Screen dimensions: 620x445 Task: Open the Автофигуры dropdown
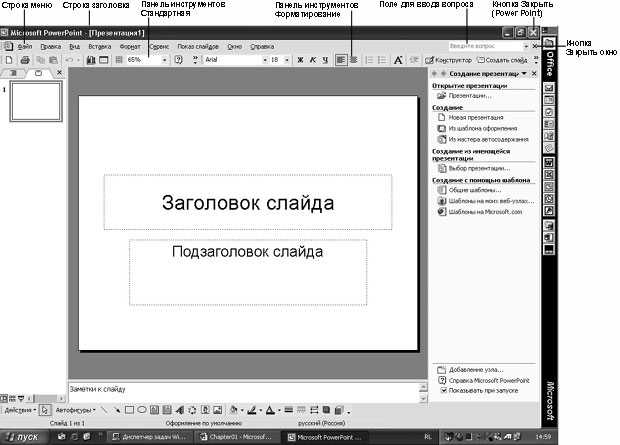pyautogui.click(x=76, y=410)
